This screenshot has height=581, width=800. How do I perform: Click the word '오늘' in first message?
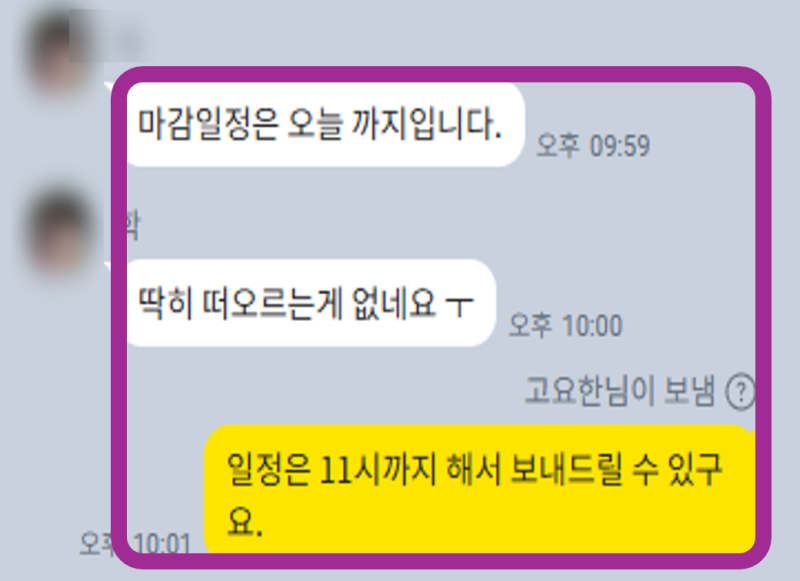315,124
